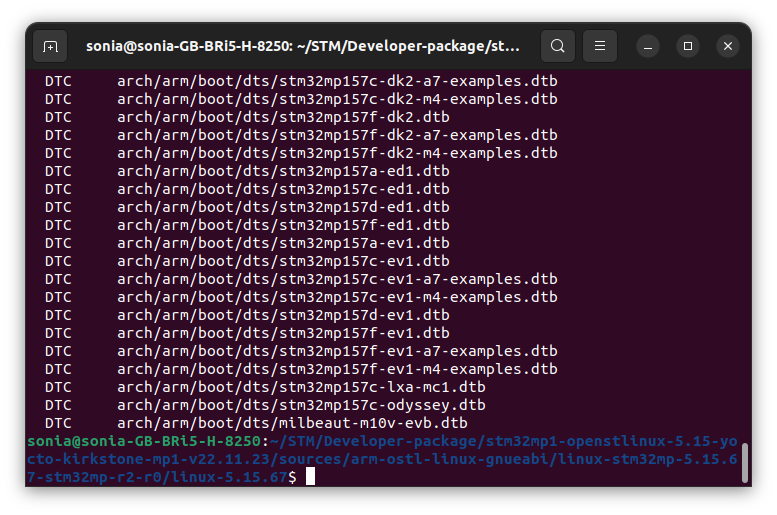Minimize the terminal window
This screenshot has height=515, width=777.
click(x=648, y=47)
